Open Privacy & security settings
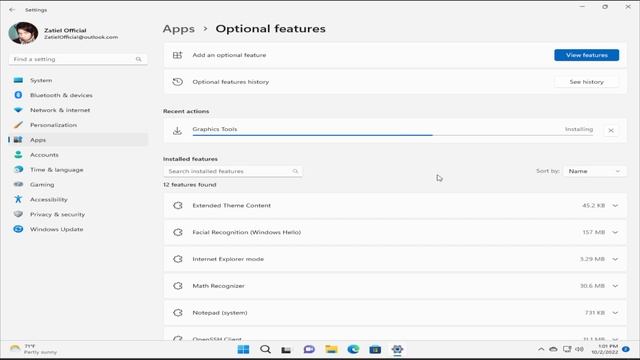This screenshot has width=640, height=360. coord(78,214)
